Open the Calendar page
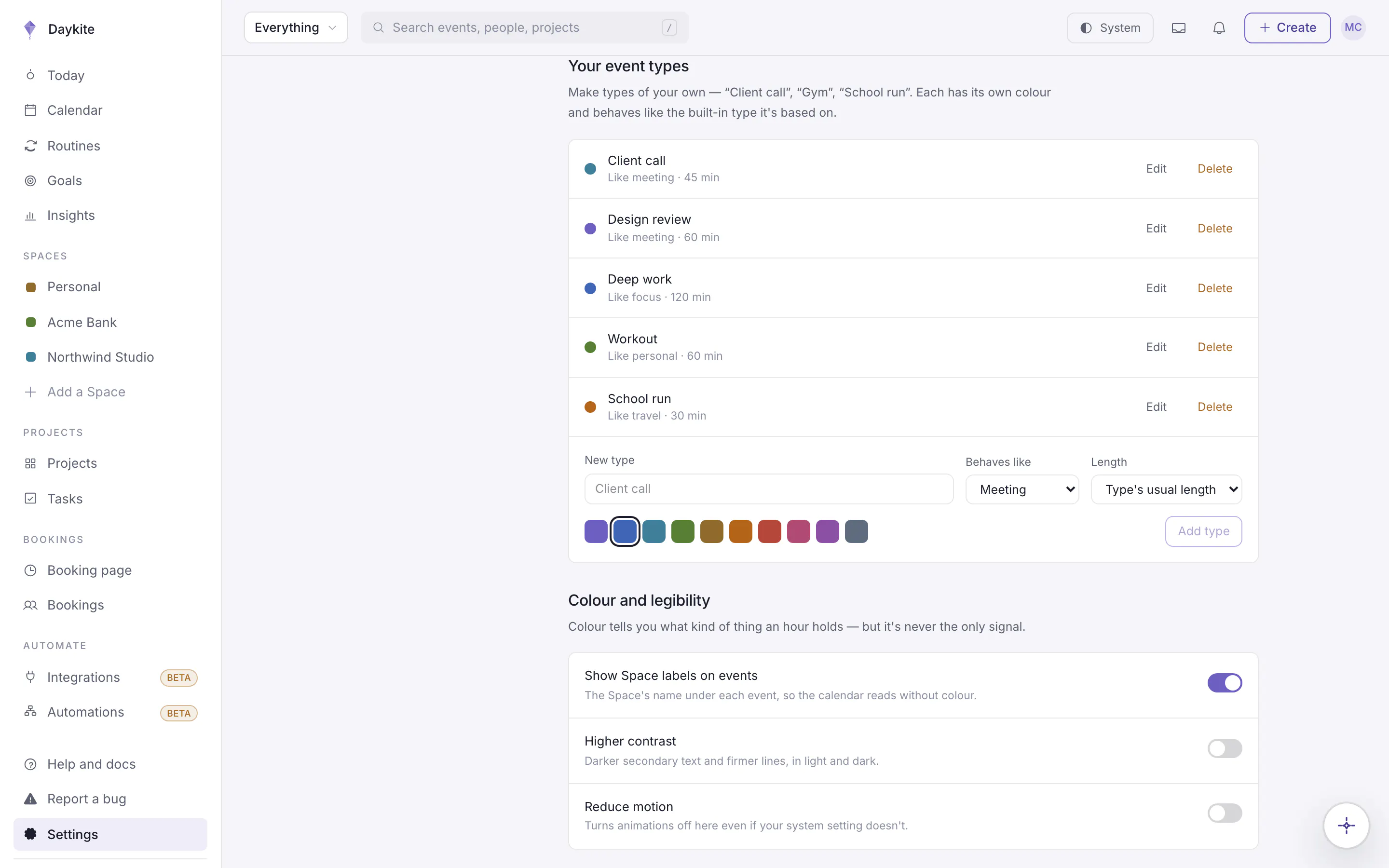Screen dimensions: 1389x868 [110, 110]
